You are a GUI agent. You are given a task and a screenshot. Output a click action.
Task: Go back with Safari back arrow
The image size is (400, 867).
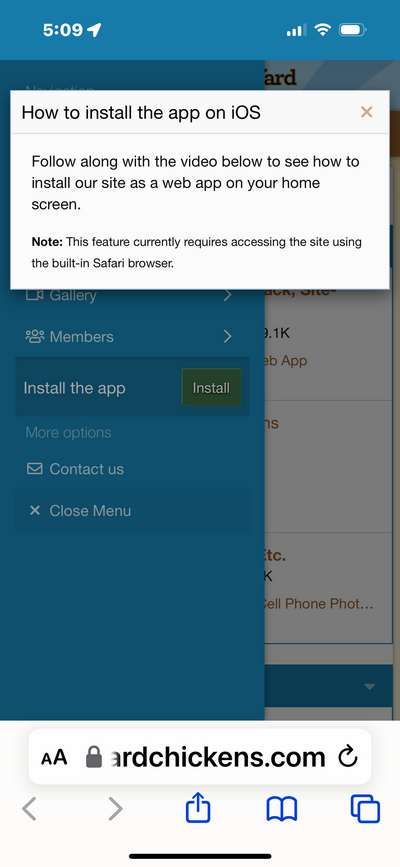(29, 809)
